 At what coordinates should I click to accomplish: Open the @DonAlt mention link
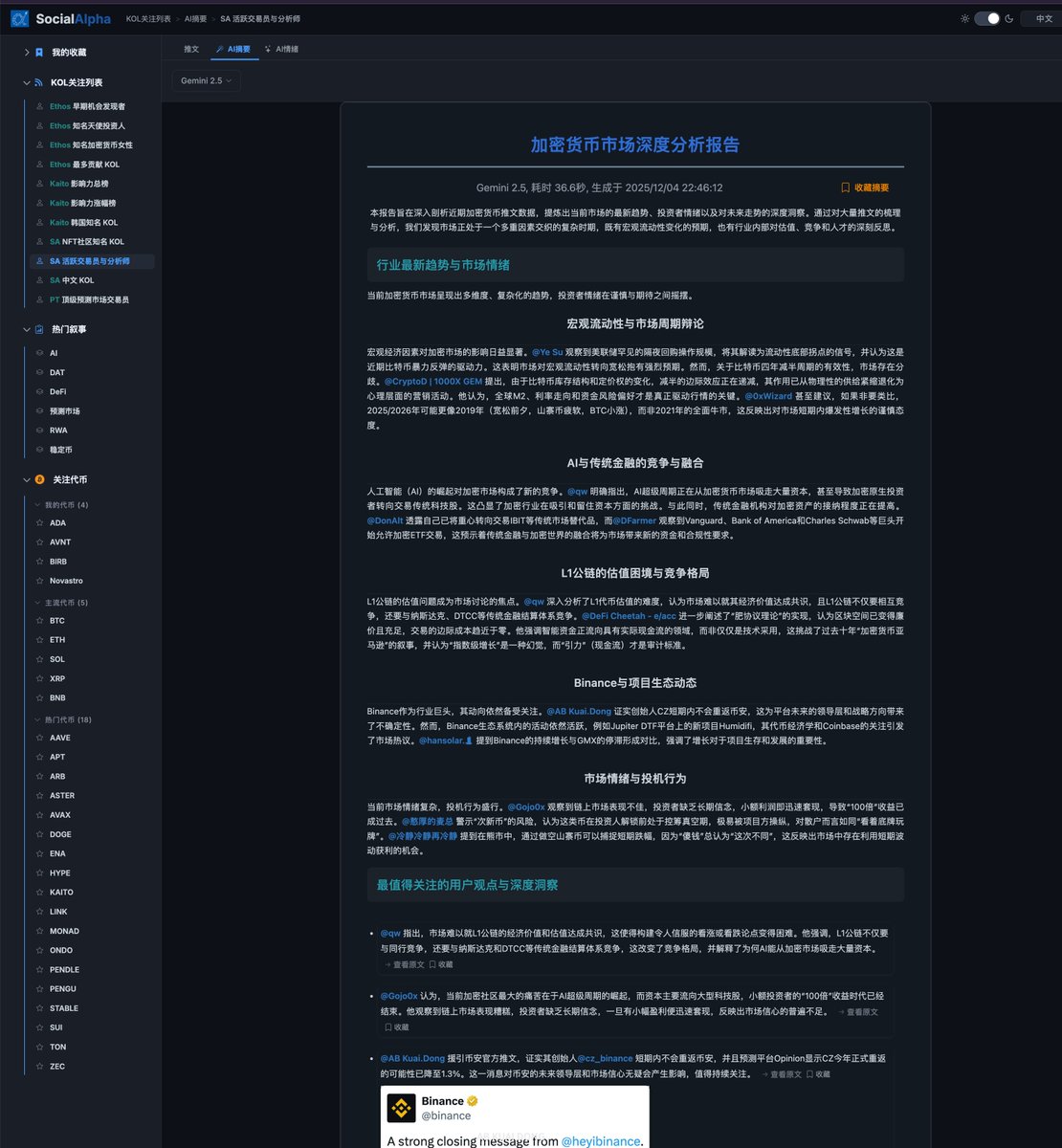pos(385,520)
